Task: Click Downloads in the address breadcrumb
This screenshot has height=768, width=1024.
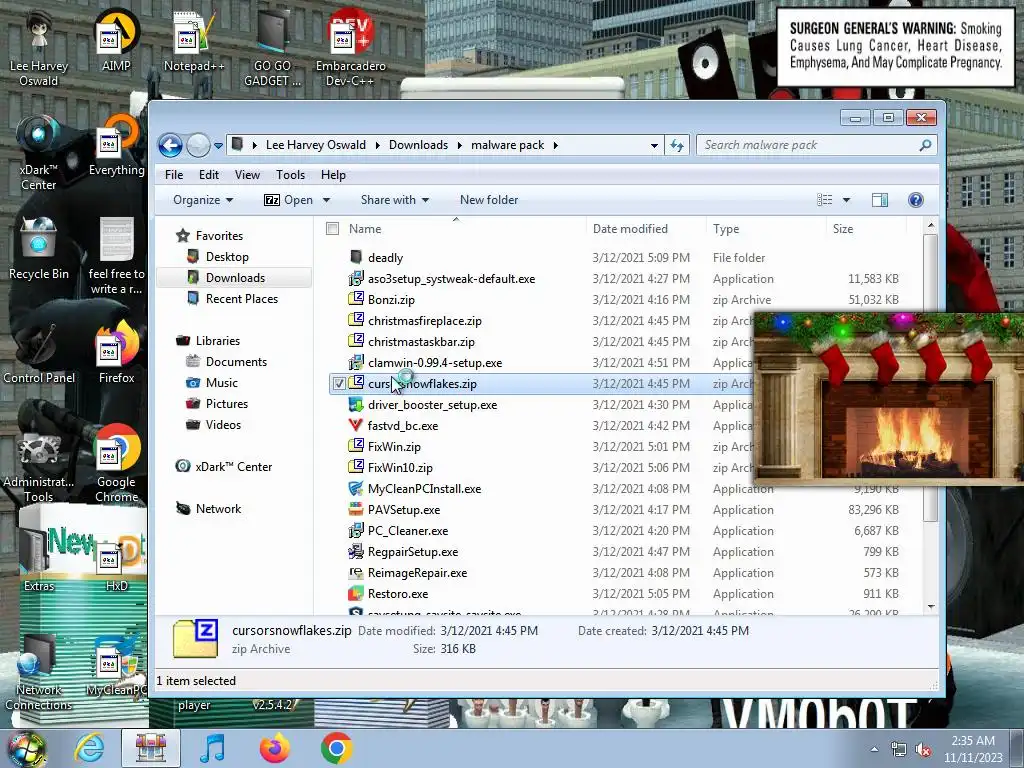Action: tap(419, 145)
